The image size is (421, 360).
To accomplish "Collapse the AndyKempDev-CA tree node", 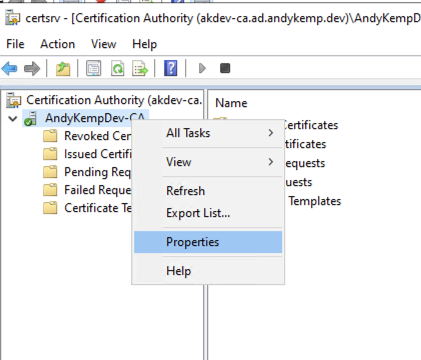I will pos(13,118).
